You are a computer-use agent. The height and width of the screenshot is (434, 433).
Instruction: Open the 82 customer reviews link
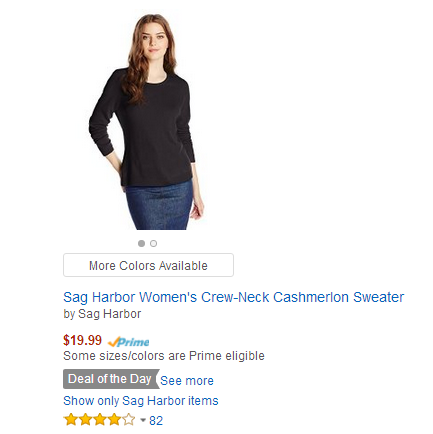(x=156, y=421)
